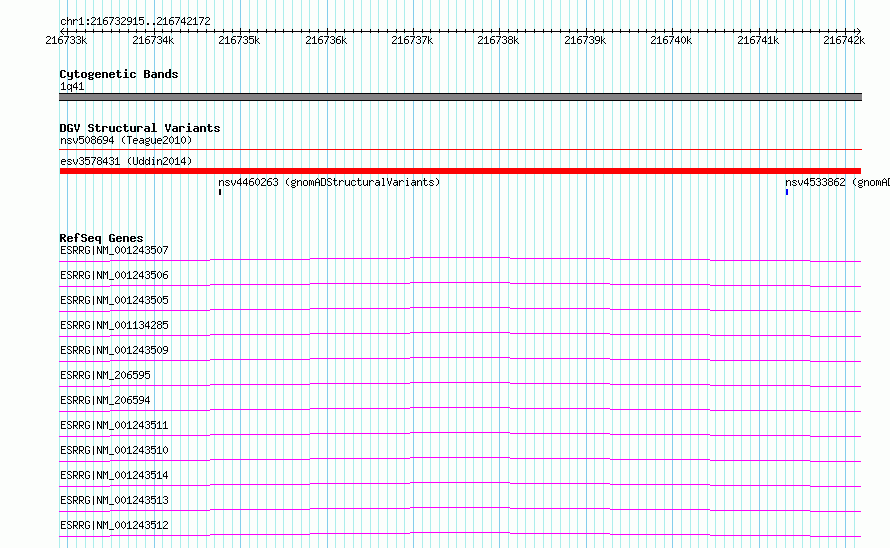Select transcript ESRRG|NM_206594
The height and width of the screenshot is (548, 890).
[x=105, y=400]
